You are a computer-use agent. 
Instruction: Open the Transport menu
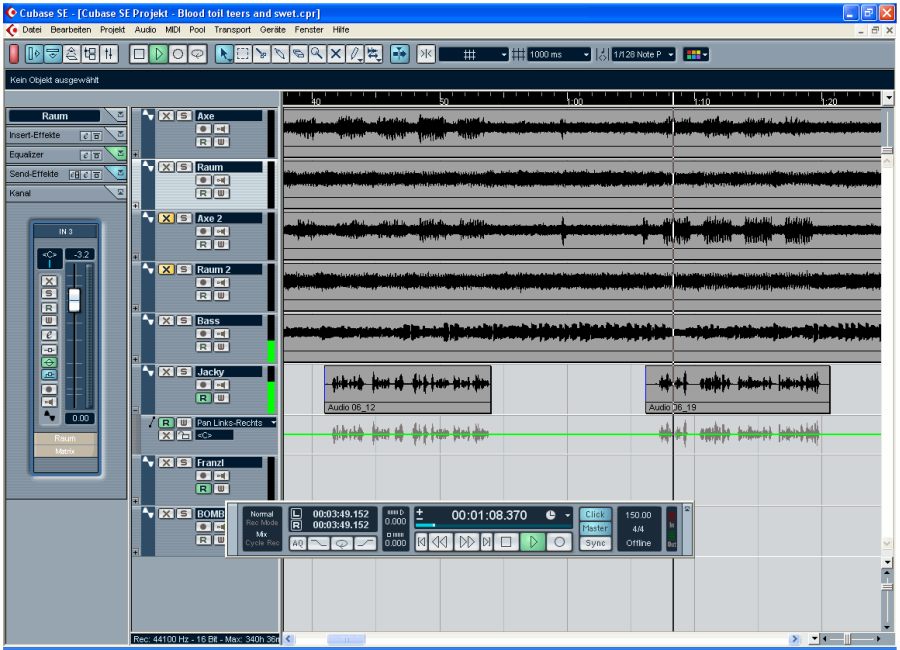point(232,30)
